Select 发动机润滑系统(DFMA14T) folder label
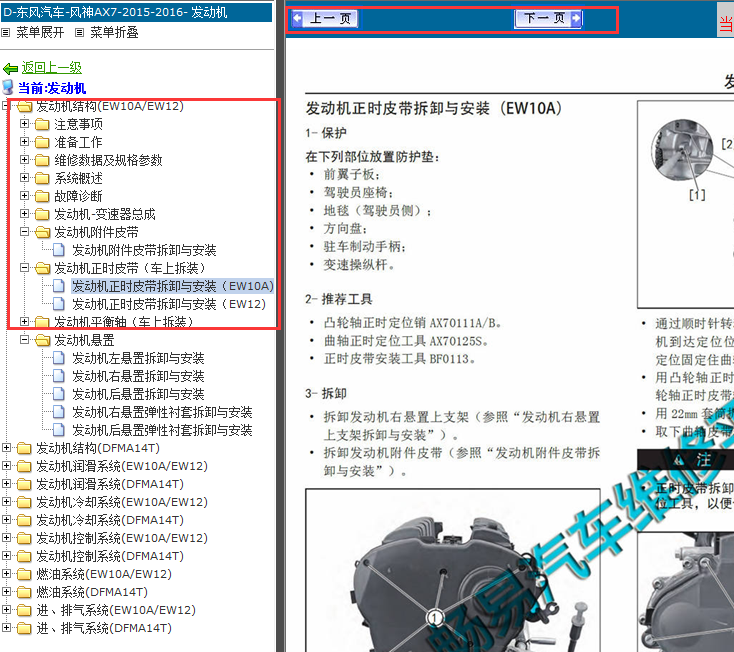 click(x=110, y=484)
